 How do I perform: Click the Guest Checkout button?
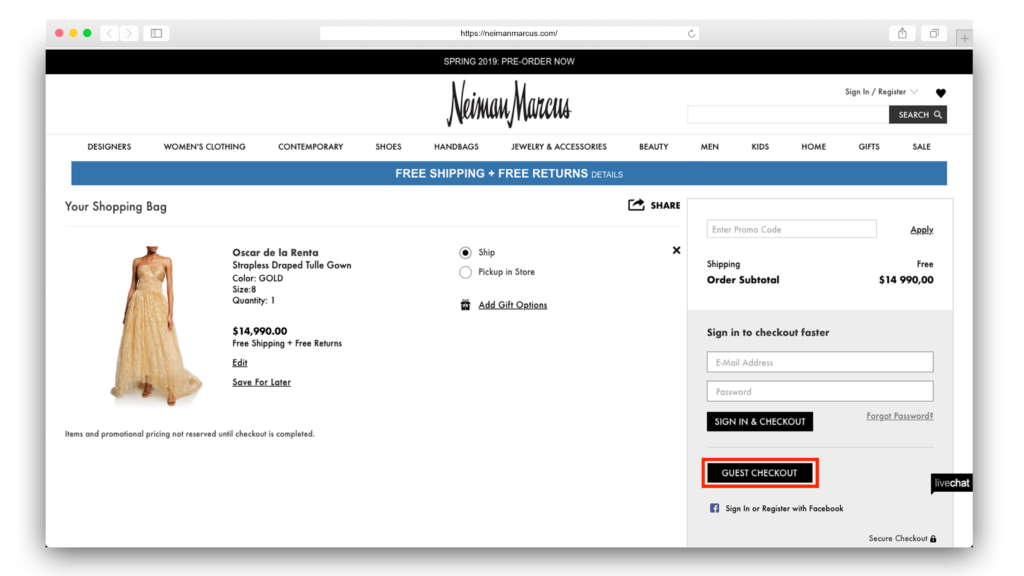click(x=760, y=473)
